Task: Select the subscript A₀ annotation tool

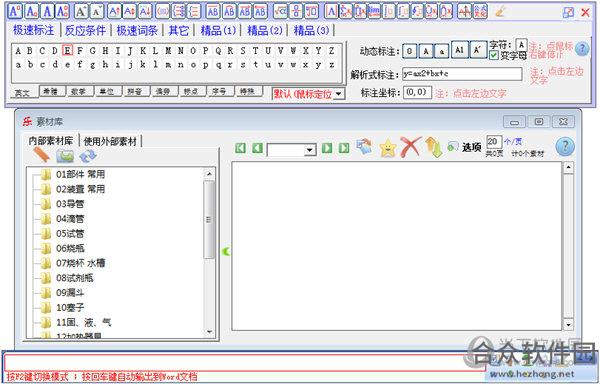Action: point(31,11)
